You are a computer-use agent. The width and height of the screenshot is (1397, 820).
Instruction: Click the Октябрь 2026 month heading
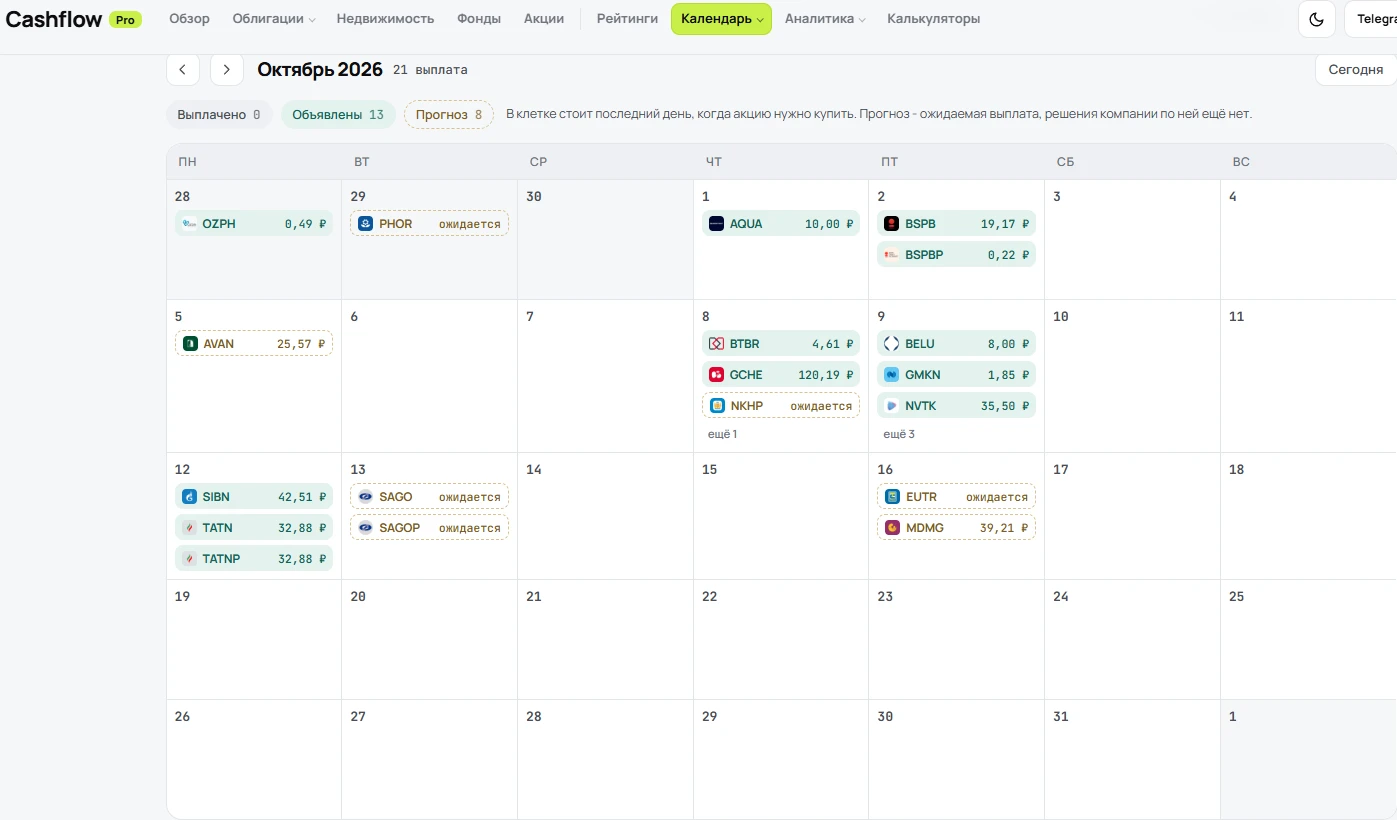[320, 70]
